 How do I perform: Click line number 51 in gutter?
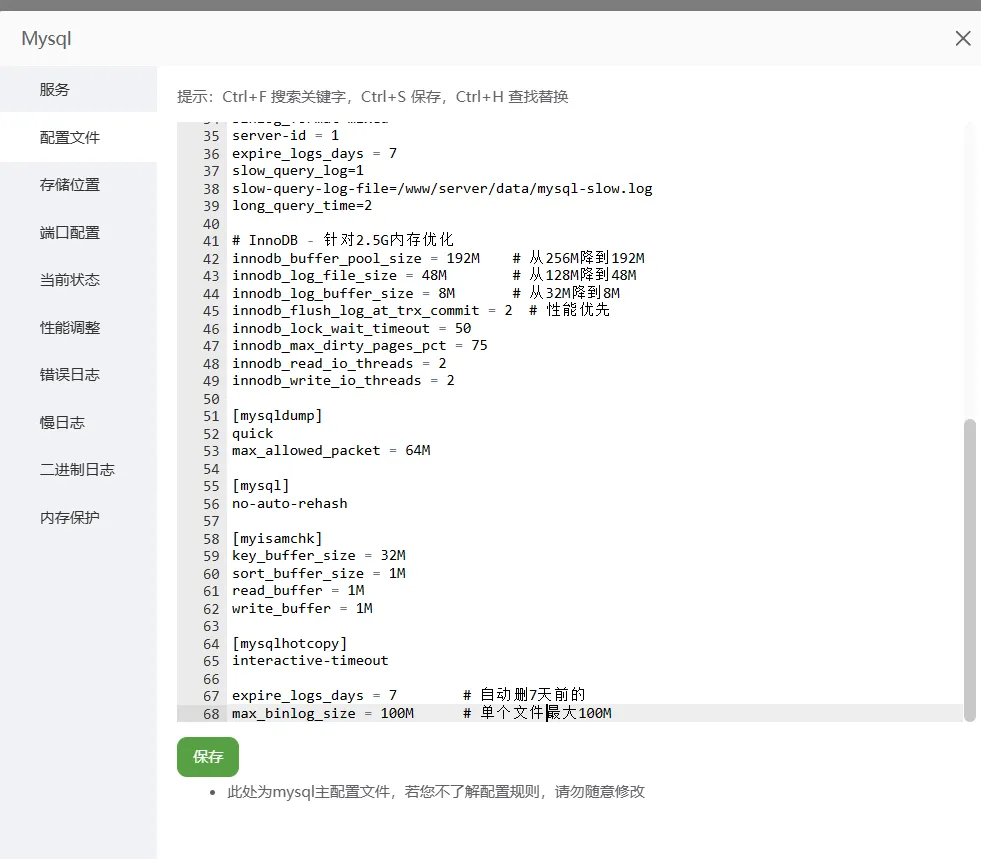point(211,416)
